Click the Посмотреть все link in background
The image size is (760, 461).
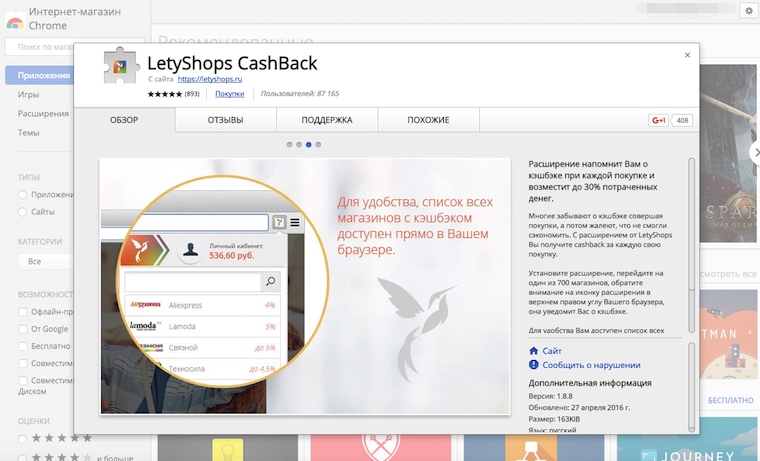coord(728,274)
